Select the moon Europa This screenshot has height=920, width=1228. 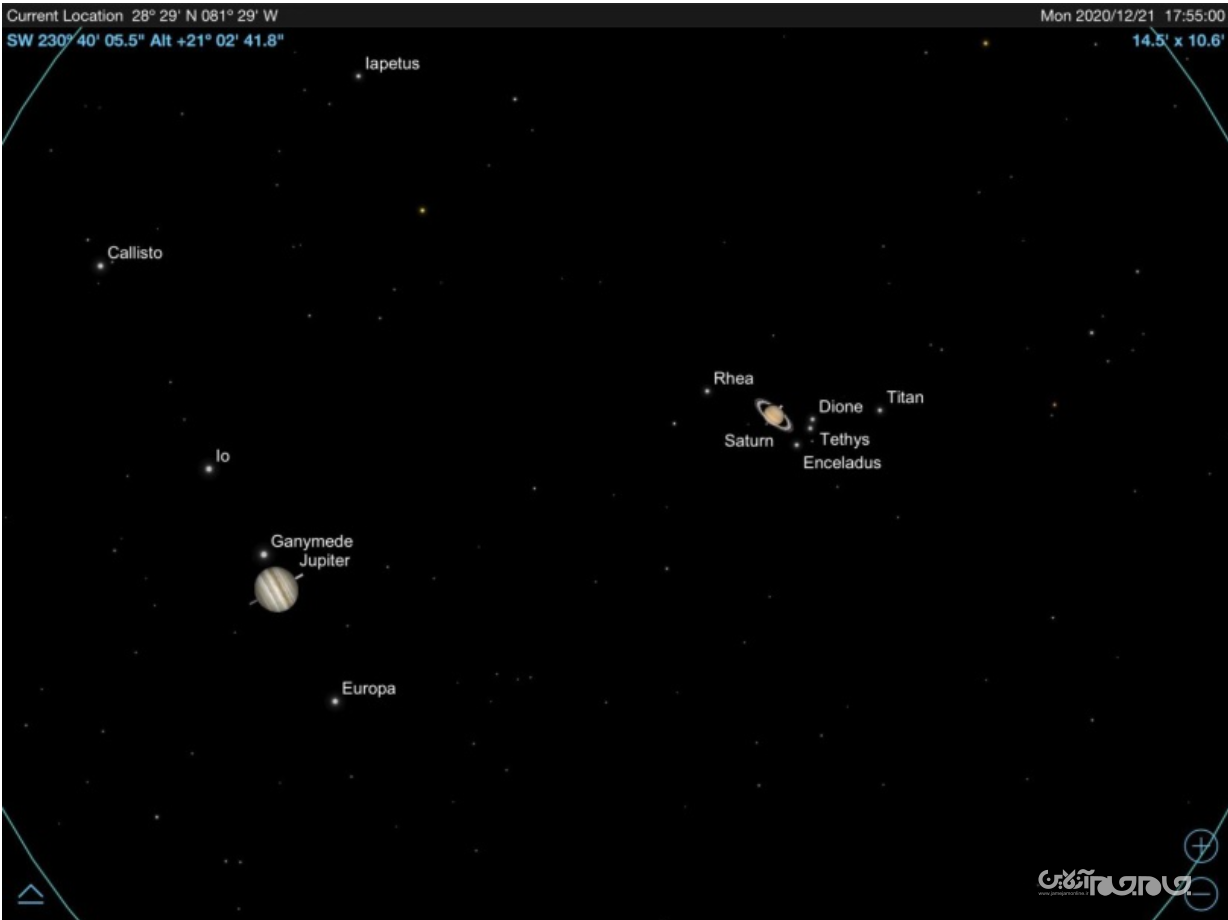point(335,701)
